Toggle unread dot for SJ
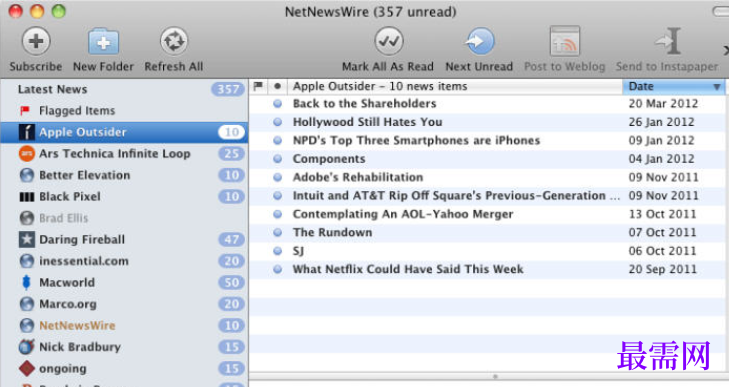Viewport: 729px width, 387px height. 278,251
